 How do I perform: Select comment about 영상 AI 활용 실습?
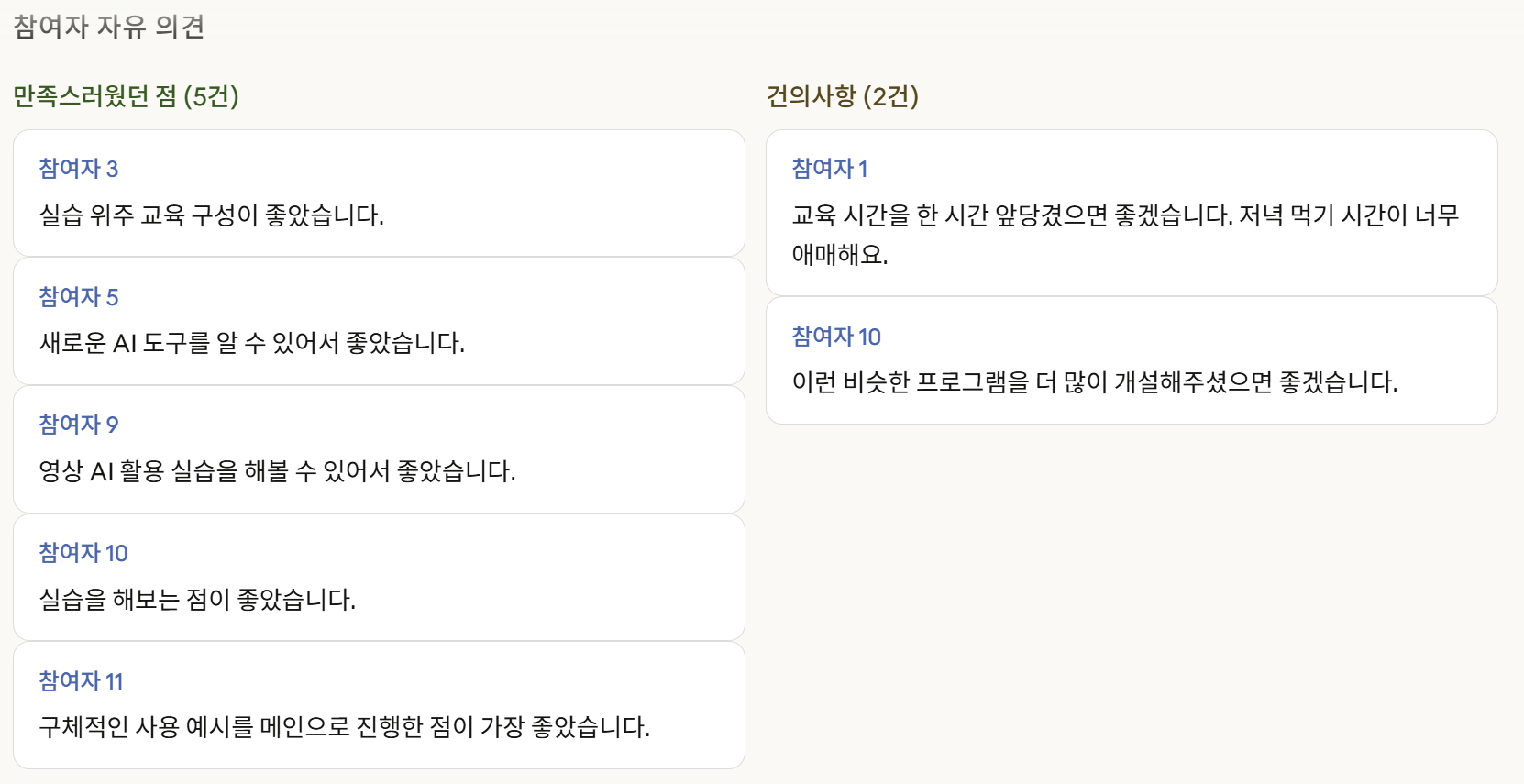click(278, 471)
